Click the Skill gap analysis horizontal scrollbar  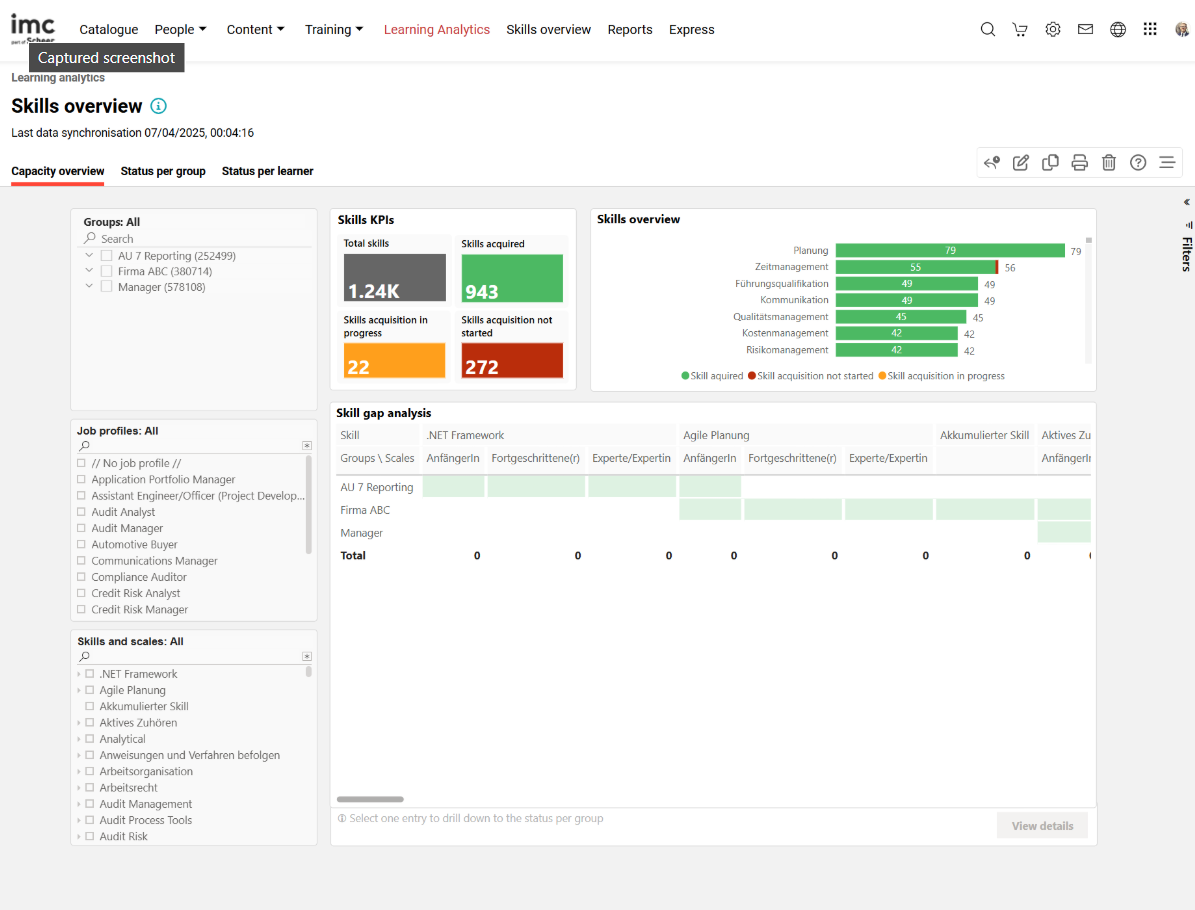(x=370, y=799)
